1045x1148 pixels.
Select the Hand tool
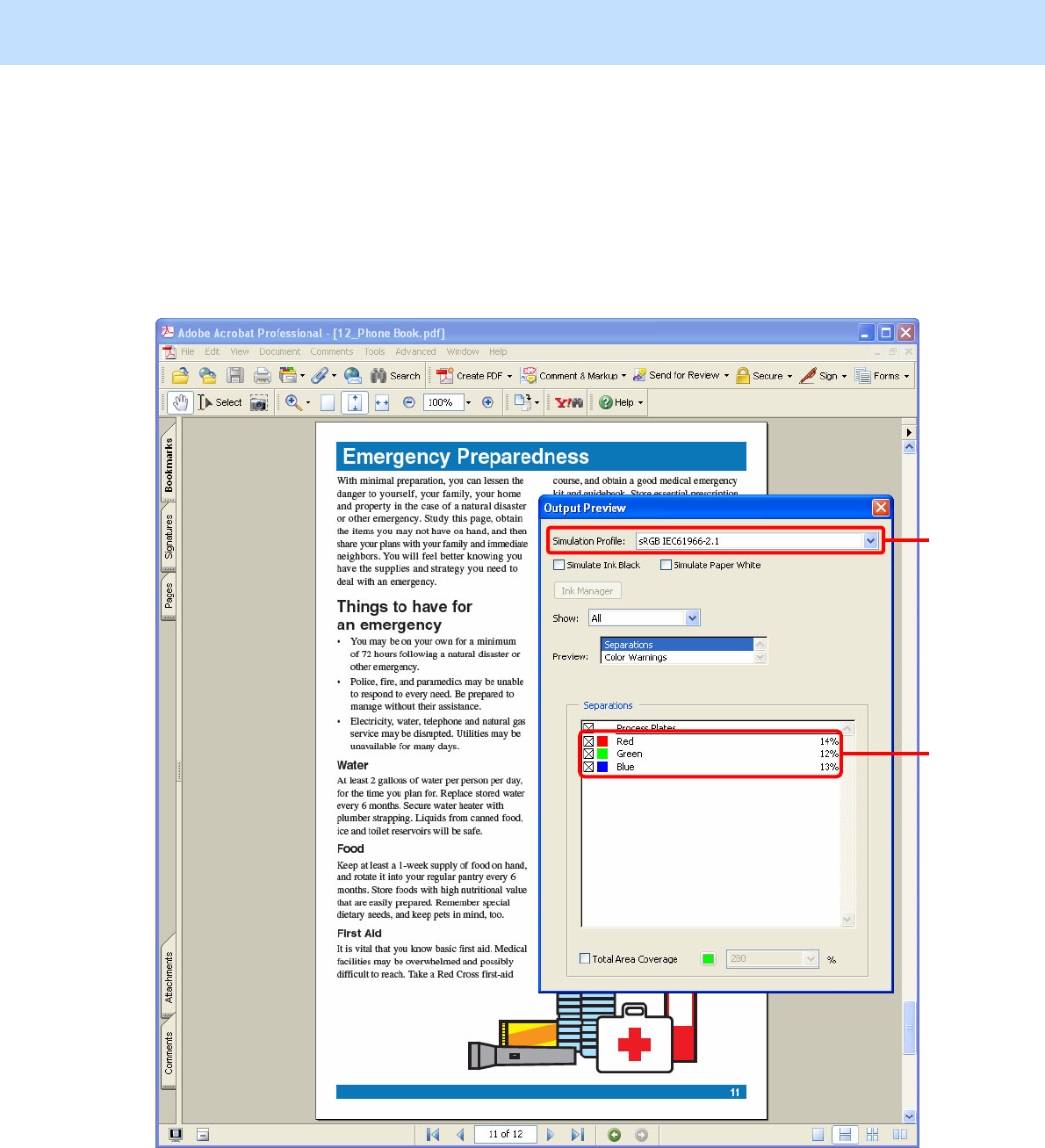180,402
